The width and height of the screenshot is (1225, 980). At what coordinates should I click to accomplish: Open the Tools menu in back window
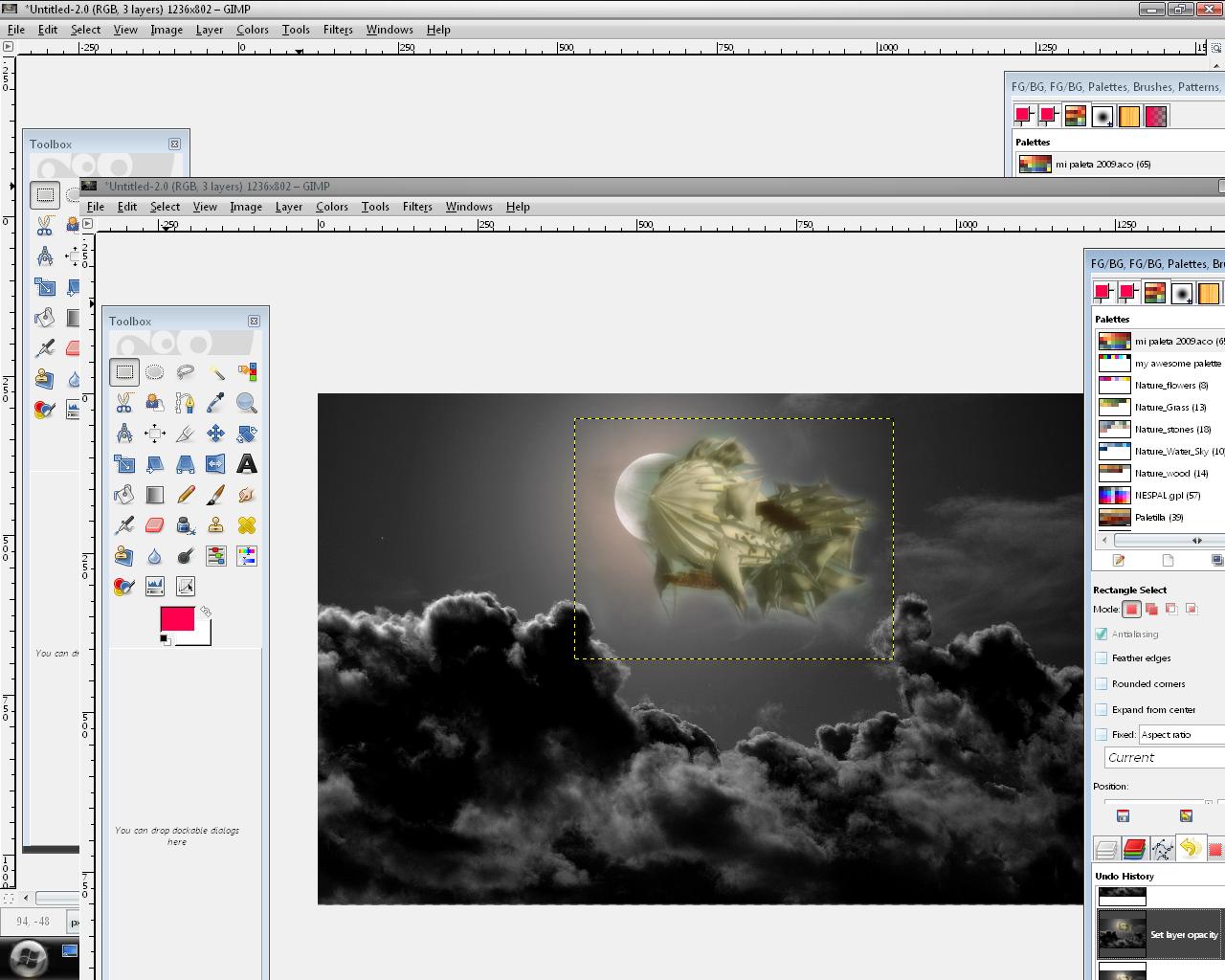pyautogui.click(x=296, y=30)
